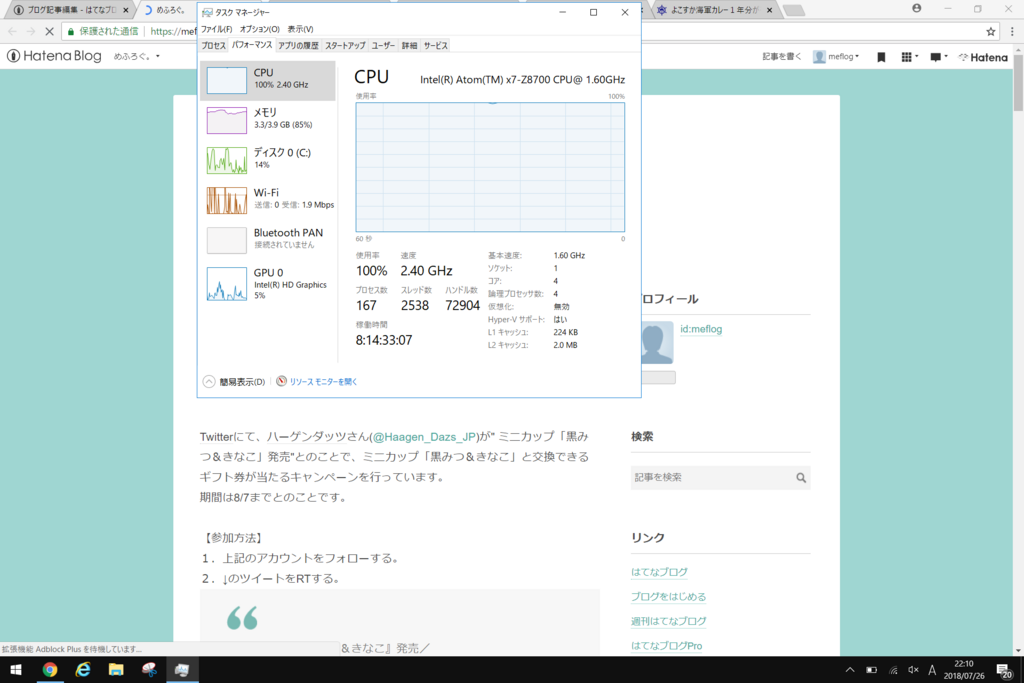Select Wi-Fi performance item
This screenshot has height=683, width=1024.
coord(268,200)
